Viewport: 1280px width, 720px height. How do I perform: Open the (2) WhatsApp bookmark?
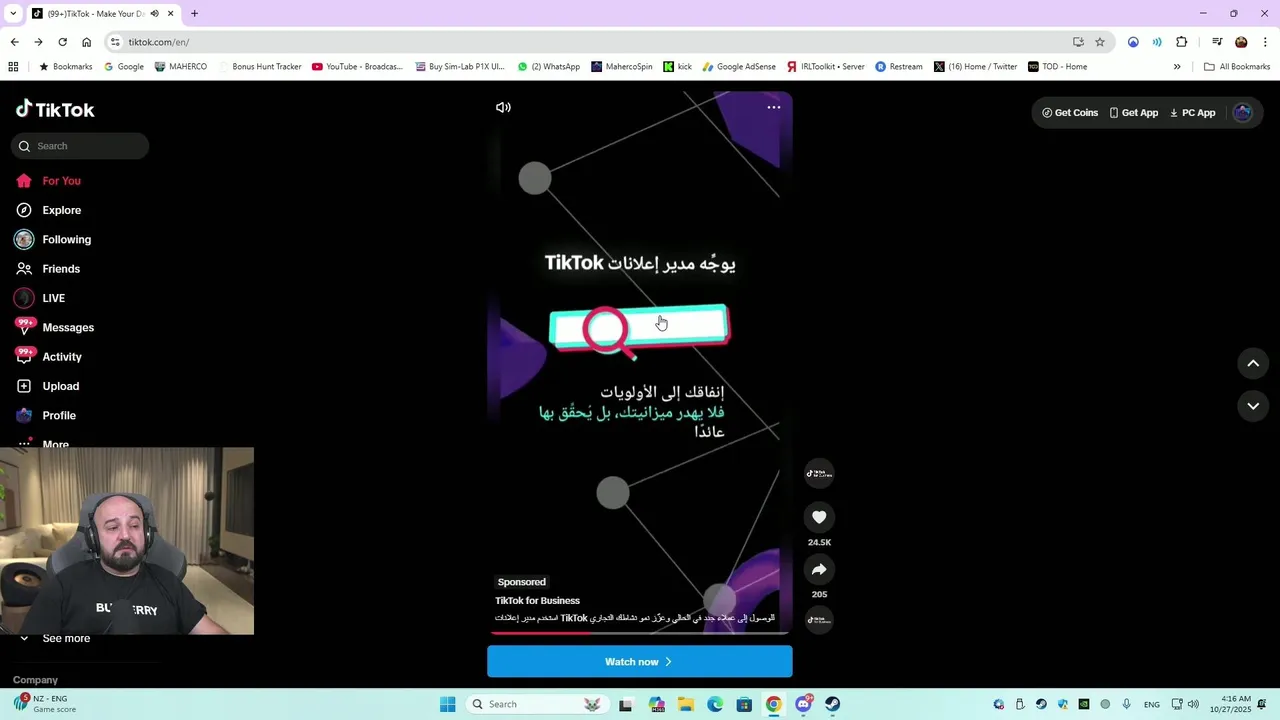point(549,67)
